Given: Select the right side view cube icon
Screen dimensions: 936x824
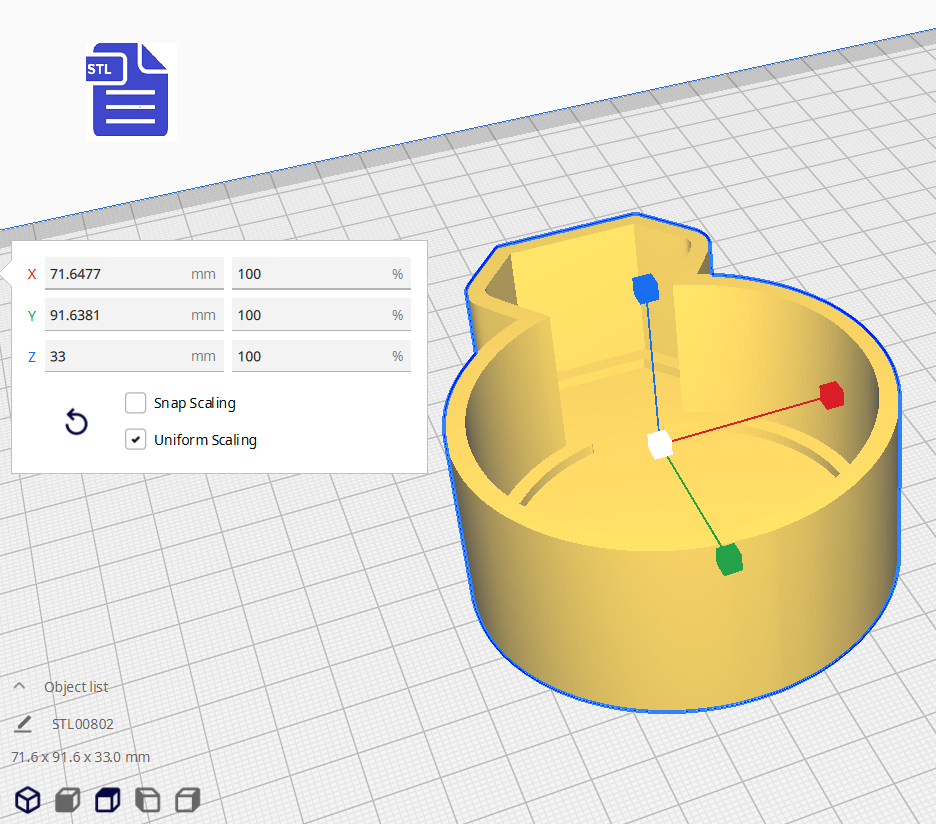Looking at the screenshot, I should tap(187, 800).
